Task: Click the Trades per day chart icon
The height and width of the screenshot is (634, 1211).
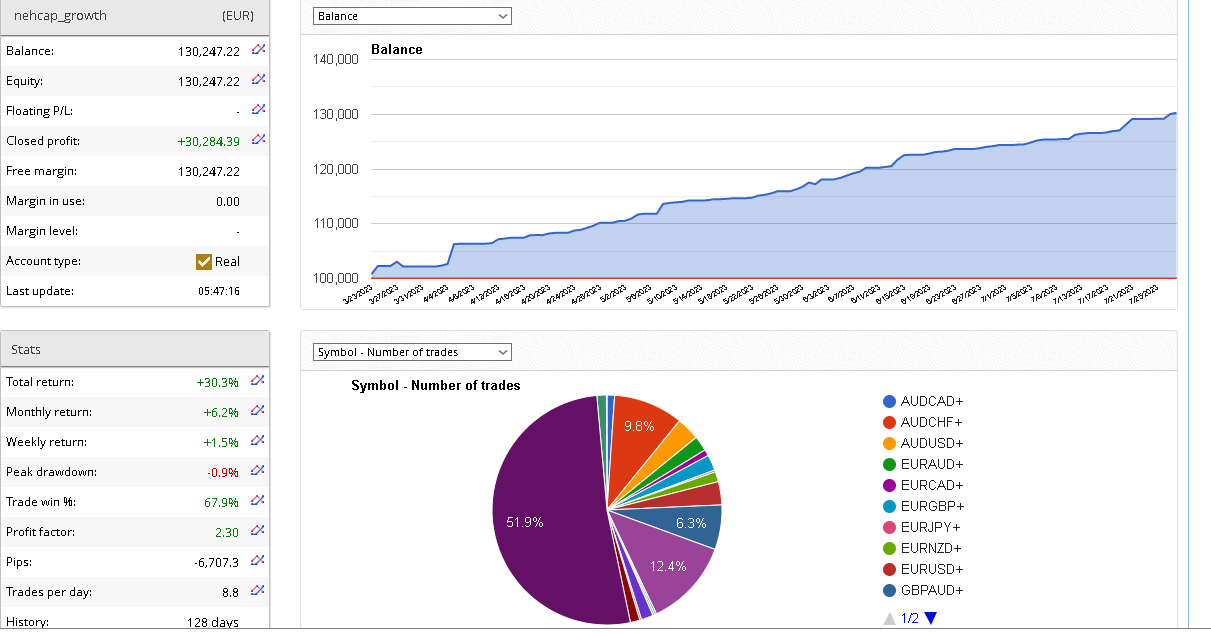Action: pyautogui.click(x=259, y=590)
